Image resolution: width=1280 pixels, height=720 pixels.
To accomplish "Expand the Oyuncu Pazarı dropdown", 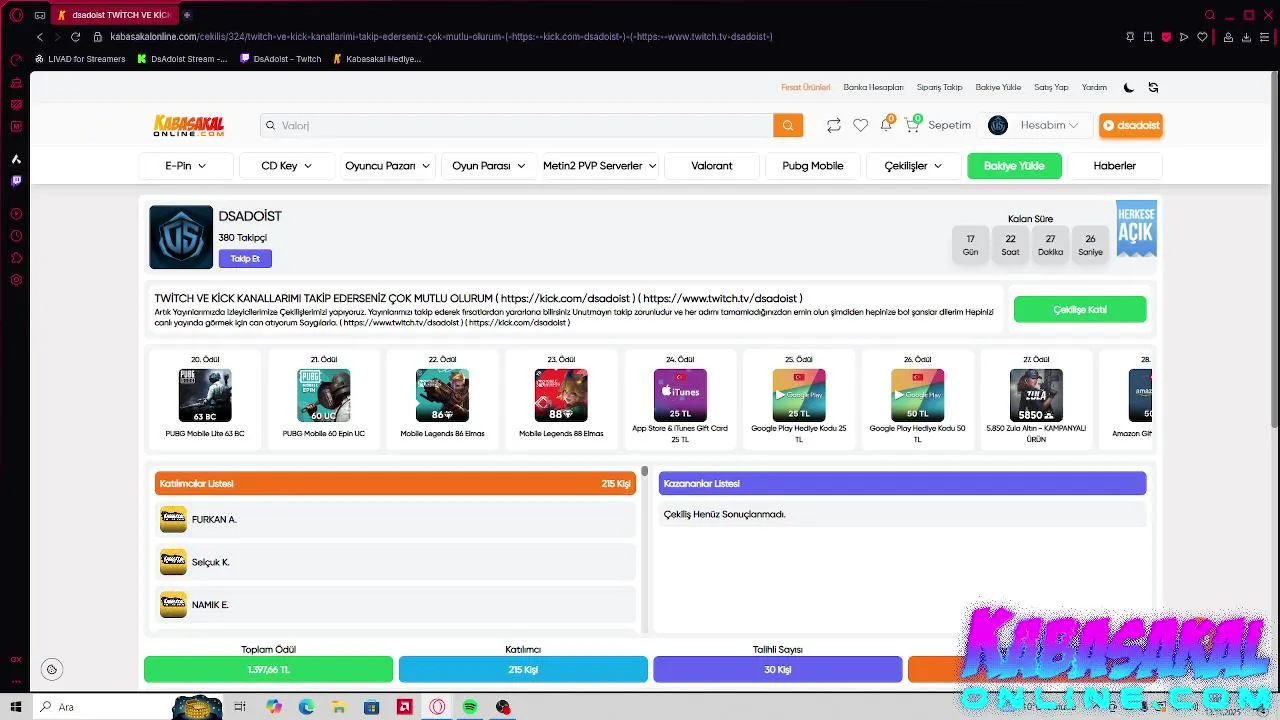I will pos(387,166).
